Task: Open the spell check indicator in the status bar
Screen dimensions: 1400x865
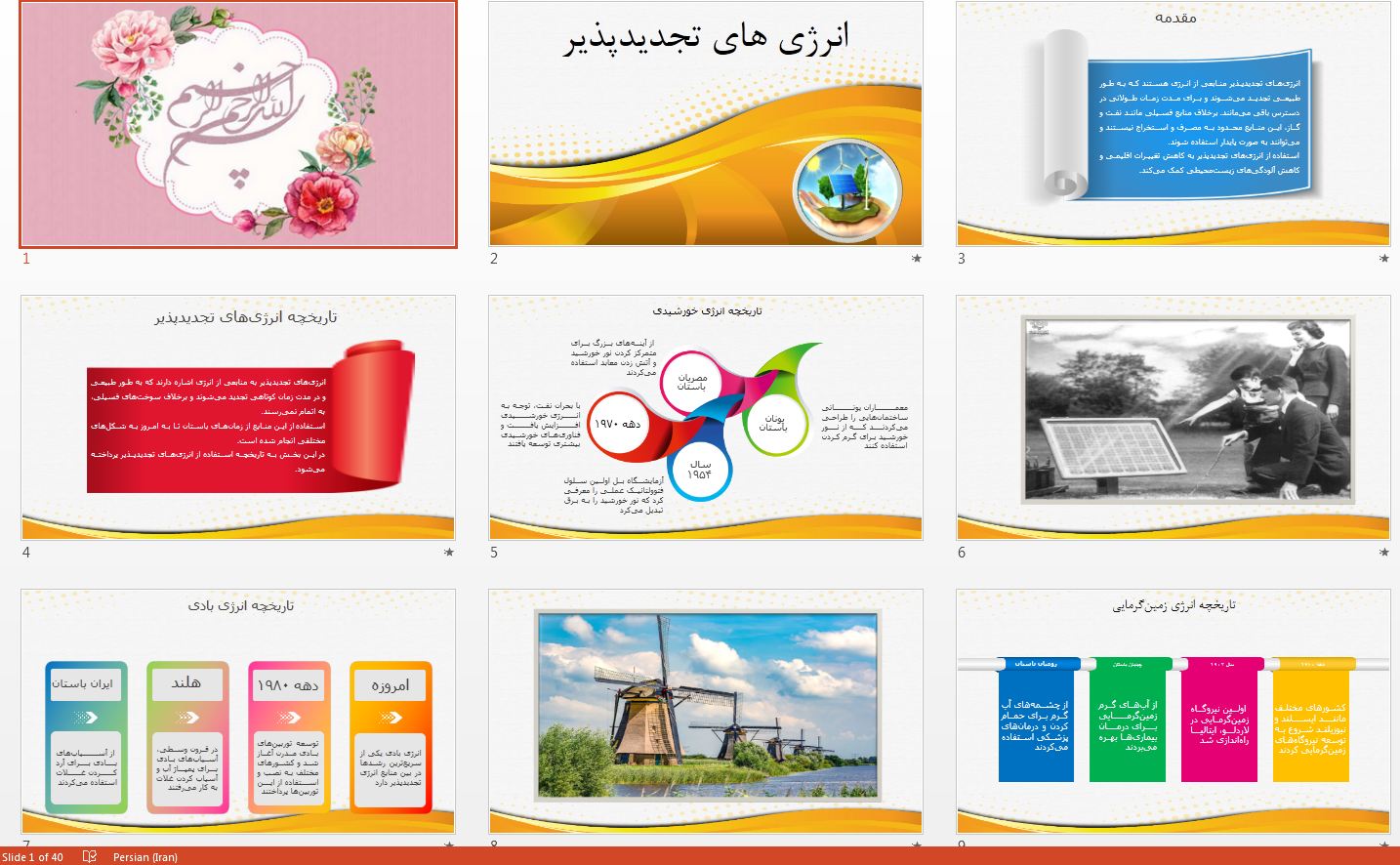Action: pyautogui.click(x=91, y=857)
